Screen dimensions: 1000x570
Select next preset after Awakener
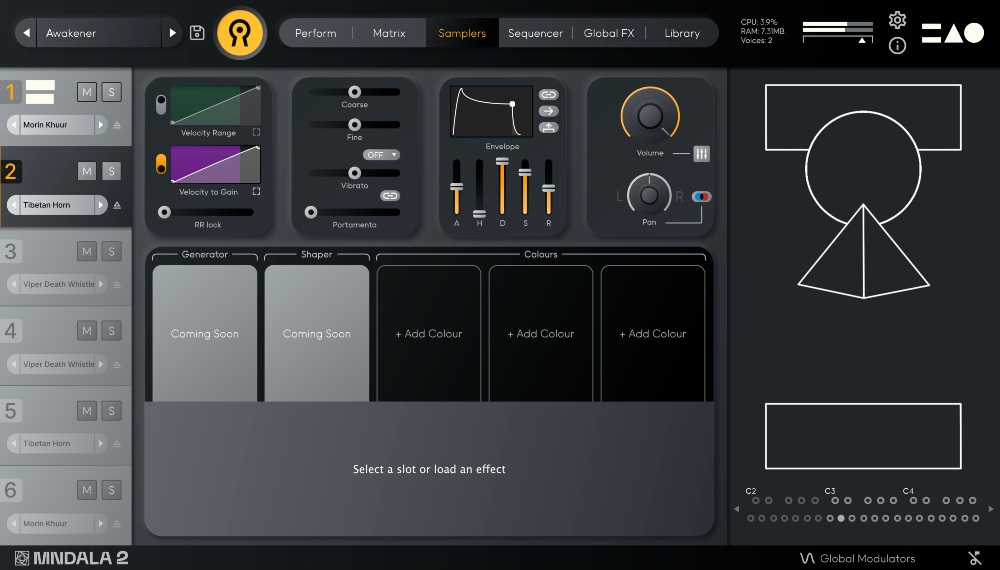(x=172, y=33)
